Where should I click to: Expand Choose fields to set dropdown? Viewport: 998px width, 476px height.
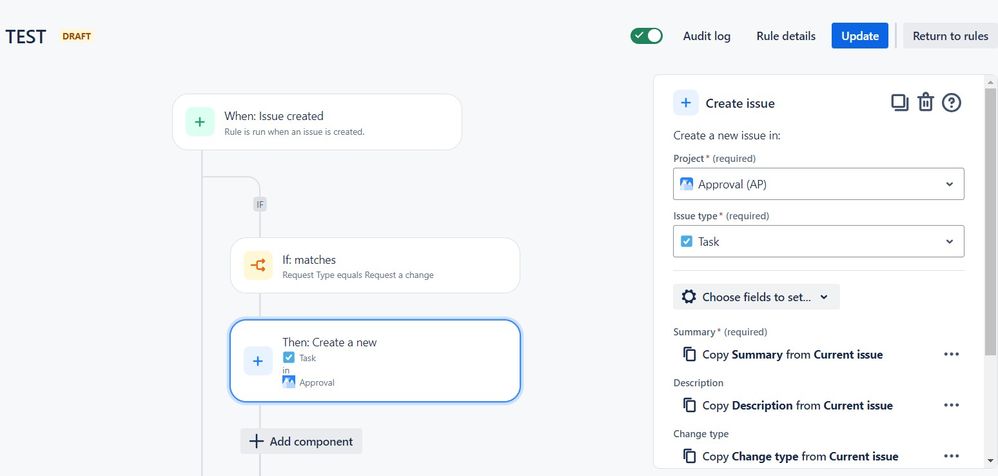(756, 297)
